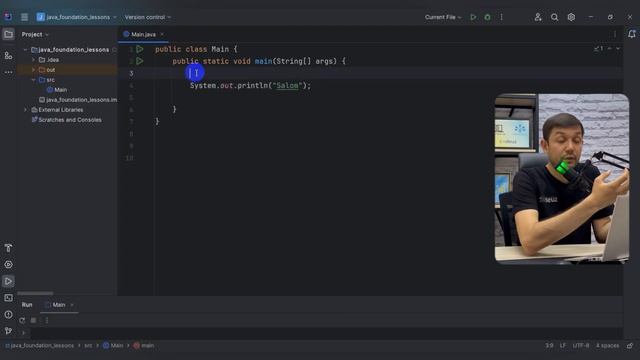640x360 pixels.
Task: Select the out folder row
Action: click(x=67, y=70)
